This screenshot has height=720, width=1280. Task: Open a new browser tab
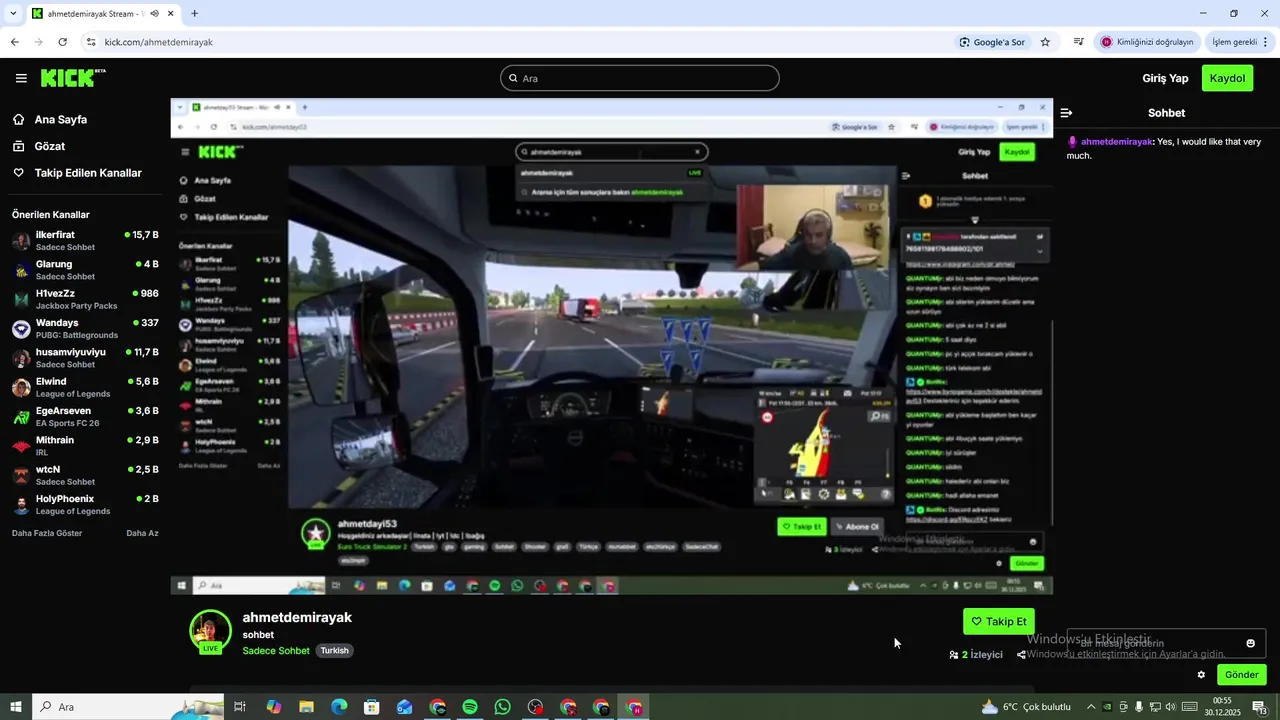(x=194, y=14)
